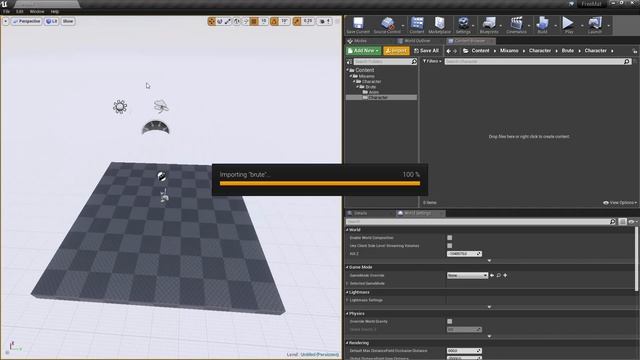The height and width of the screenshot is (360, 640).
Task: Go back with content browser history arrow
Action: pyautogui.click(x=449, y=51)
